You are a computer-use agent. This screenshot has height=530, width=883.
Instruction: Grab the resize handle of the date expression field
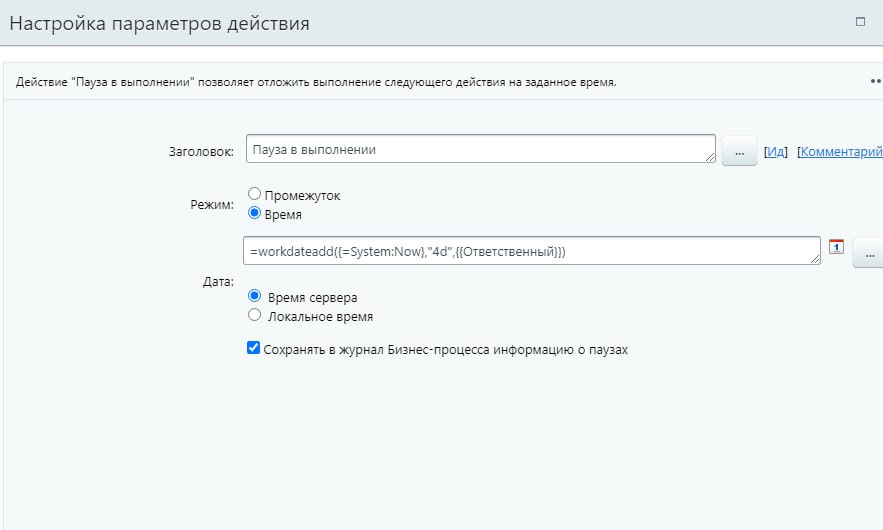coord(815,259)
